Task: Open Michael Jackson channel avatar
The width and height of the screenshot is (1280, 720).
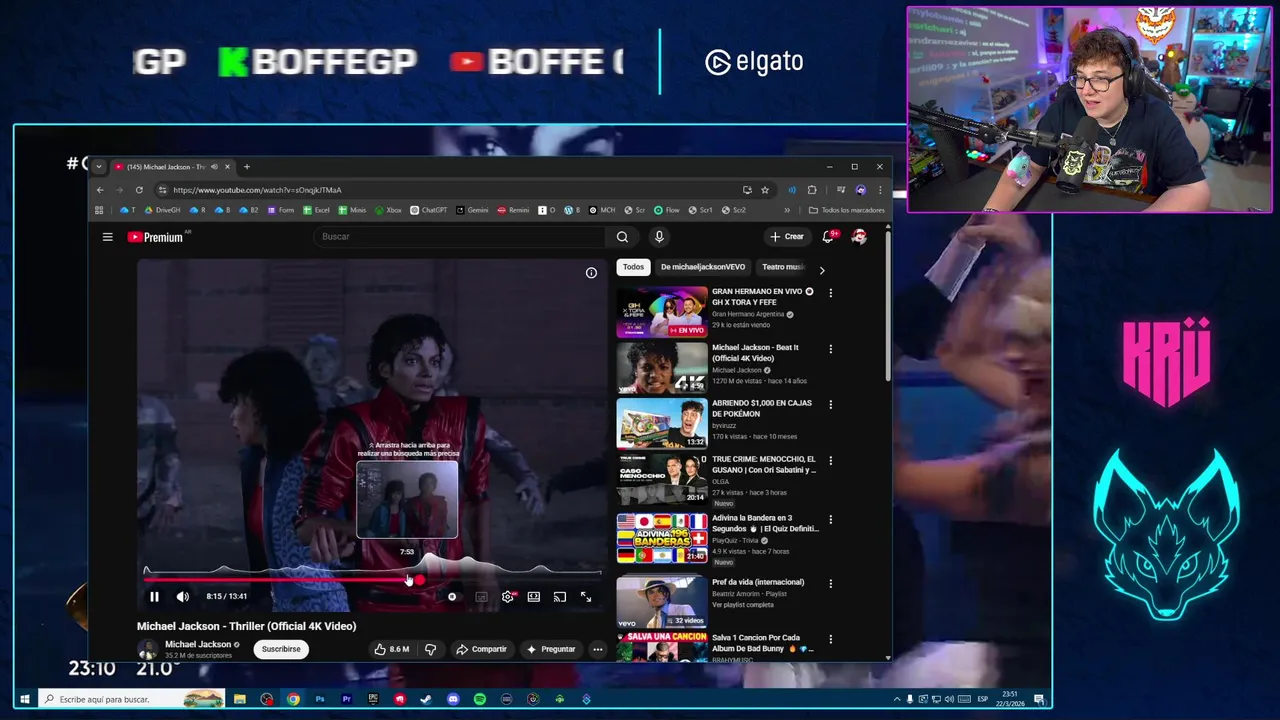Action: click(x=147, y=649)
